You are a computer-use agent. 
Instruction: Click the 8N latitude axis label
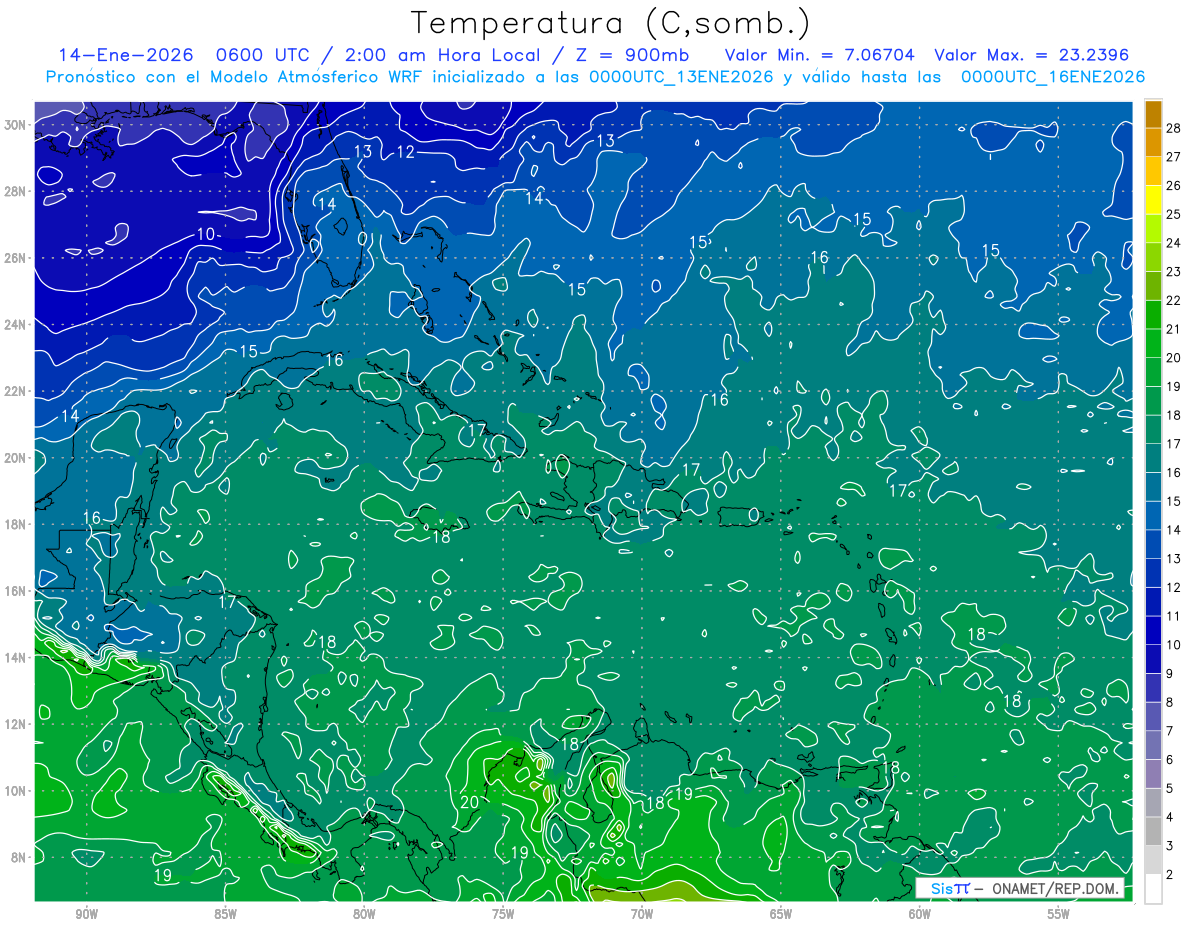20,857
